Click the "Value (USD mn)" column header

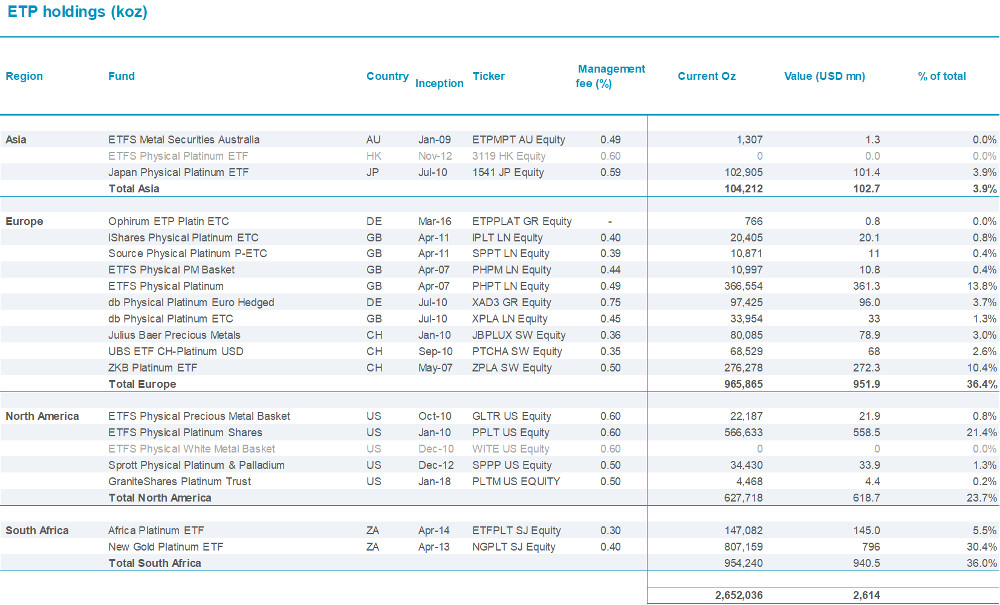(x=825, y=77)
